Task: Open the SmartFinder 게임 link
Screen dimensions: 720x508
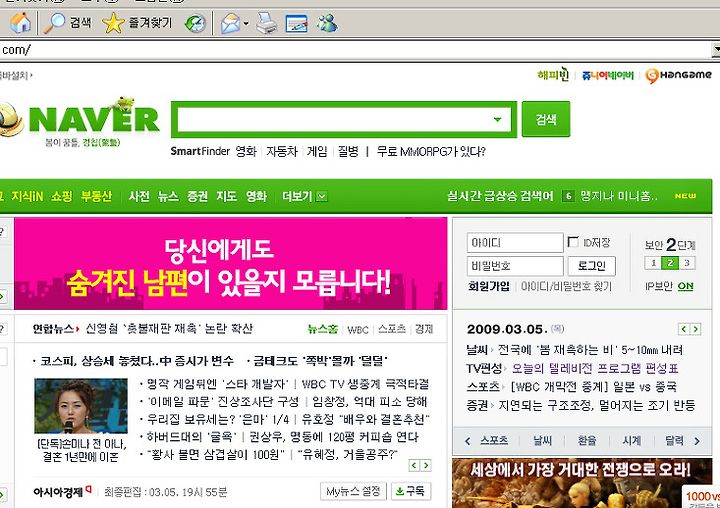Action: coord(317,151)
